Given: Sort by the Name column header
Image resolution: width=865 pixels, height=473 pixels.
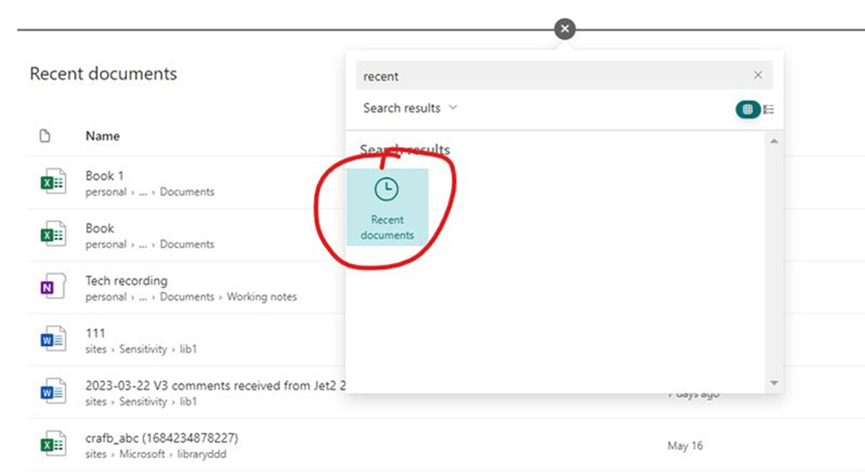Looking at the screenshot, I should point(103,136).
